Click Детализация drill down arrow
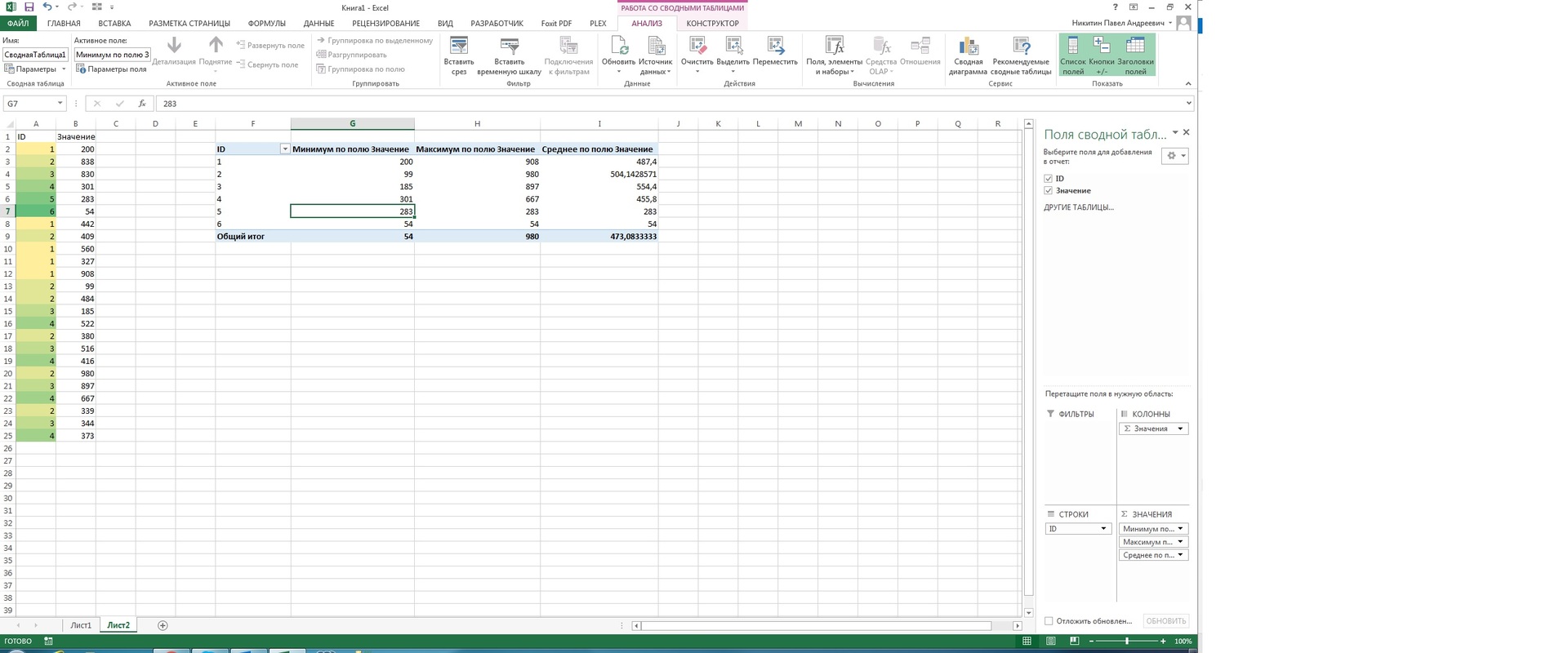Screen dimensions: 1568x653 click(x=174, y=51)
